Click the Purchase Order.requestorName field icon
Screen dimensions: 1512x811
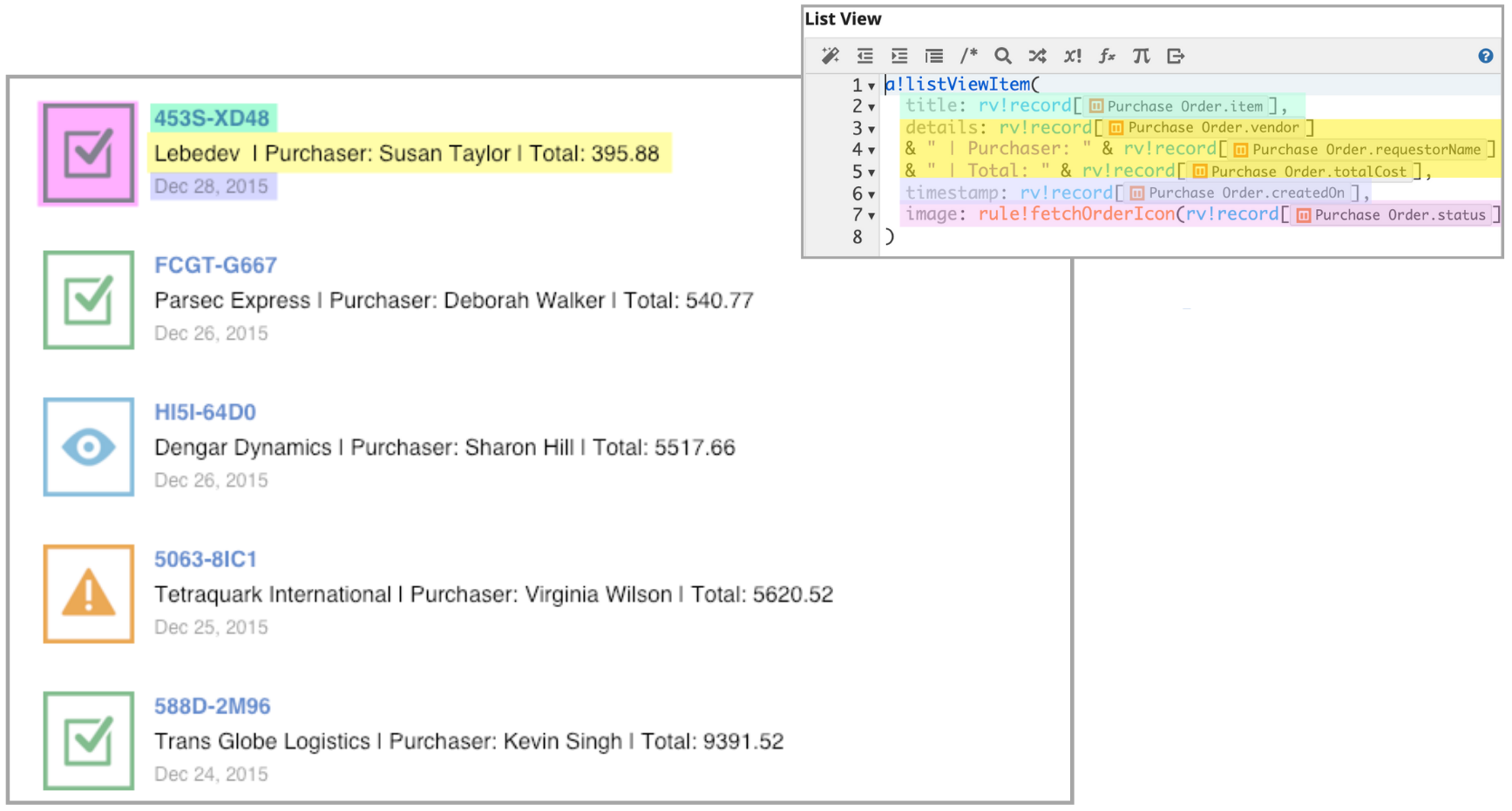(x=1241, y=150)
